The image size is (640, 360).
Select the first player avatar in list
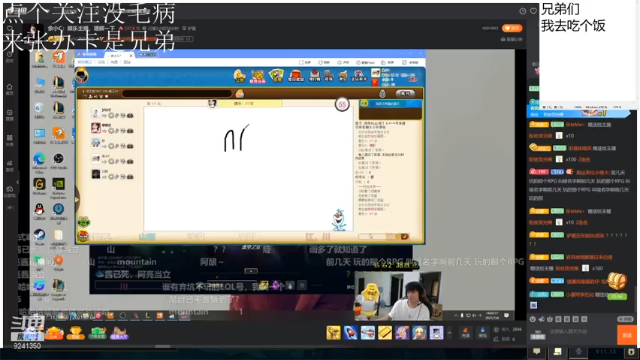click(x=96, y=113)
